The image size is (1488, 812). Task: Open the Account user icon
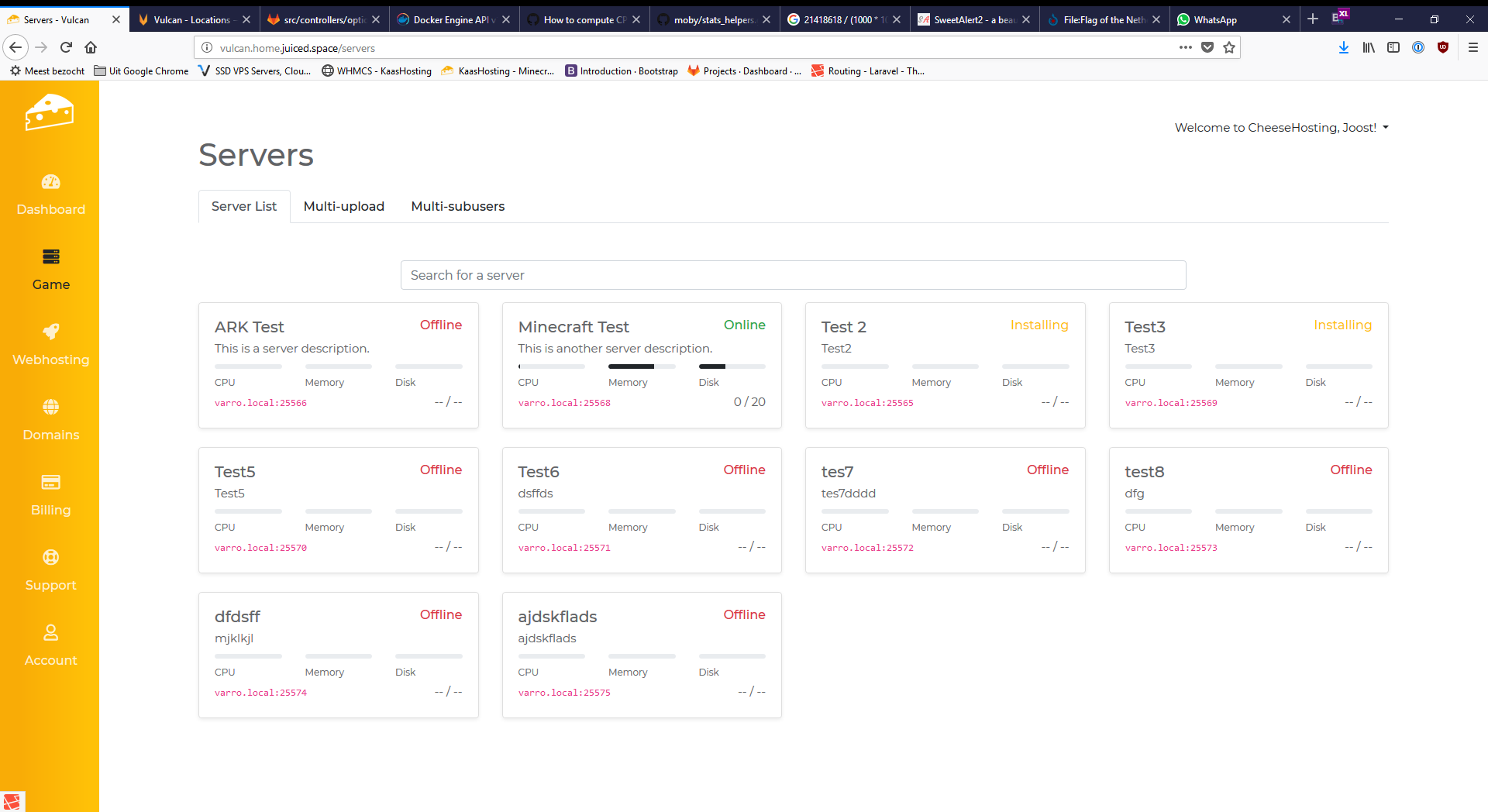coord(50,632)
